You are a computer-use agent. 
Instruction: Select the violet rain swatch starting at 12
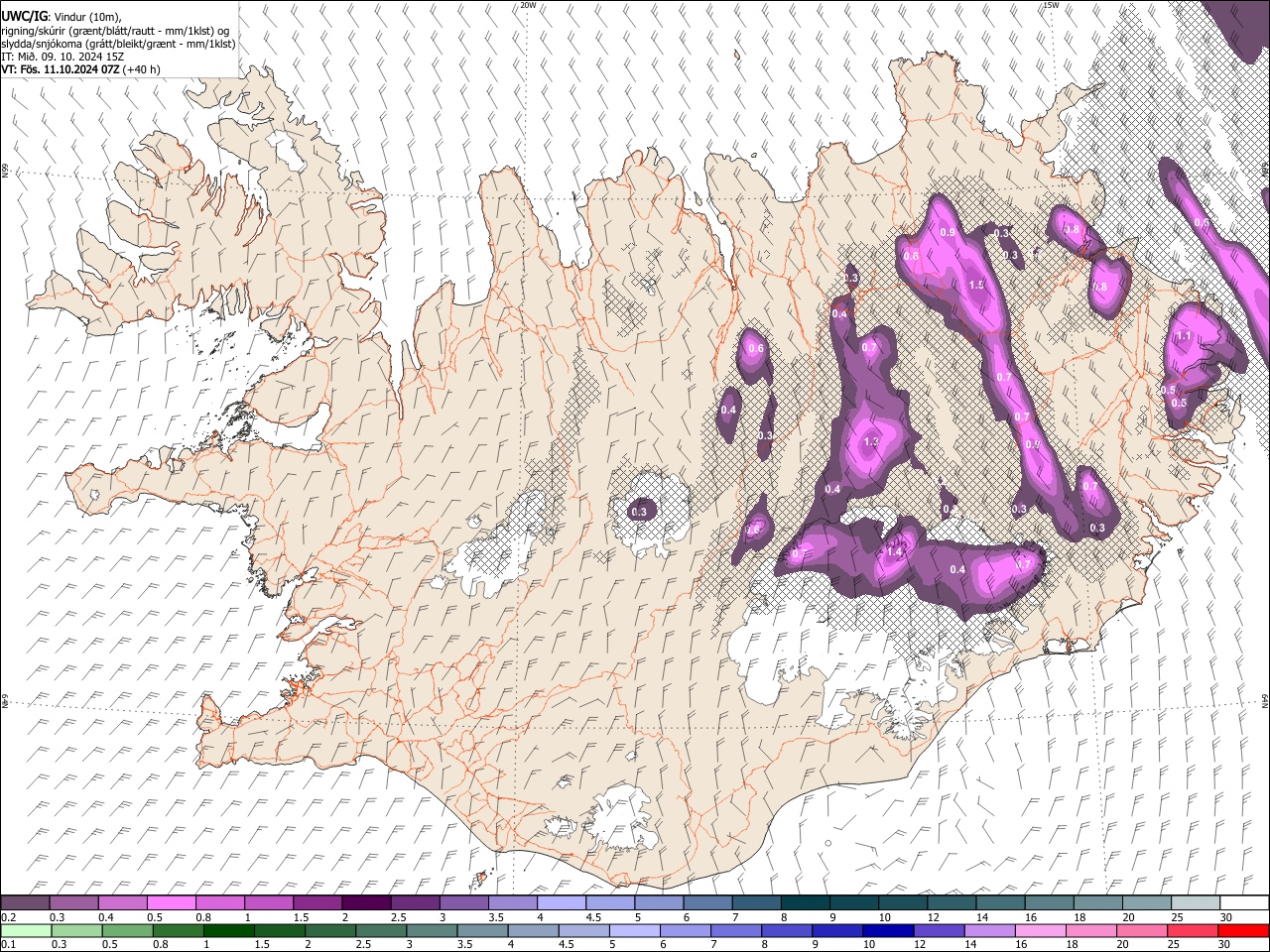939,931
